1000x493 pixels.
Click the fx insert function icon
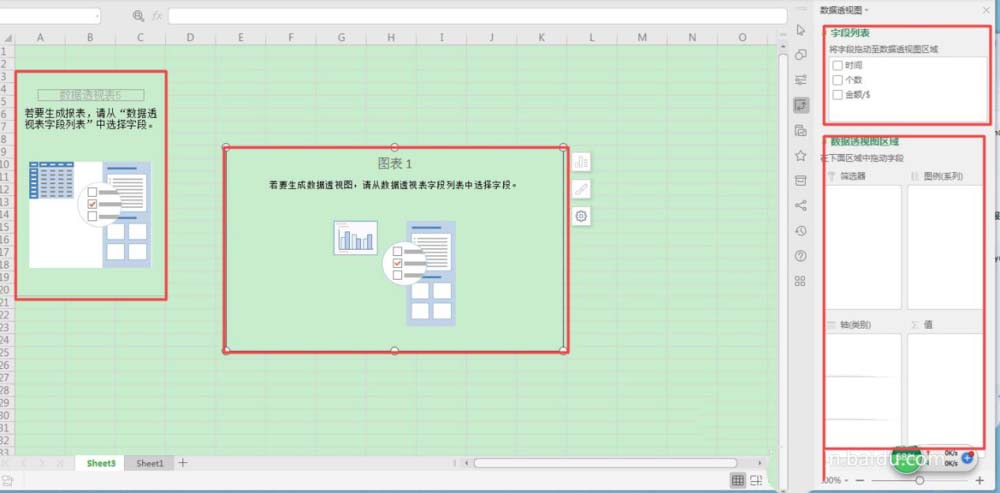[x=157, y=16]
